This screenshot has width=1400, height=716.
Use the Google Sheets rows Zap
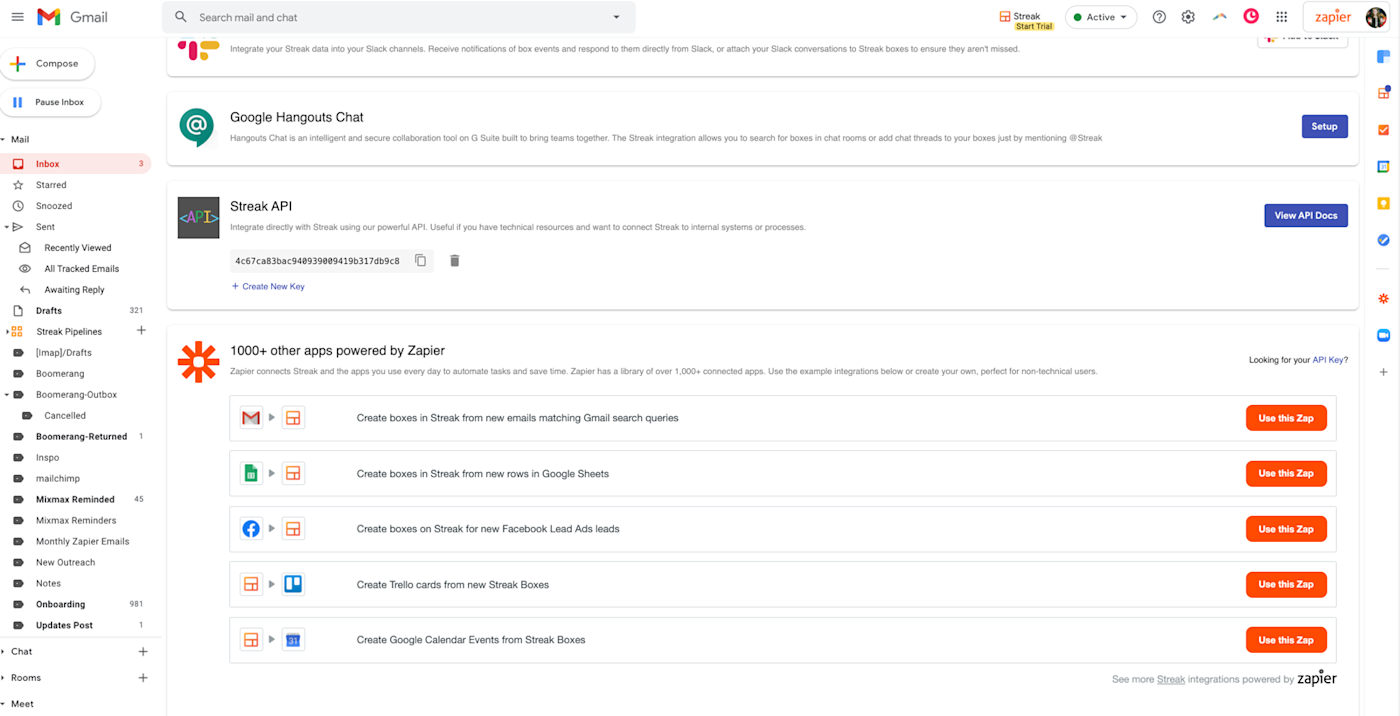pos(1286,474)
